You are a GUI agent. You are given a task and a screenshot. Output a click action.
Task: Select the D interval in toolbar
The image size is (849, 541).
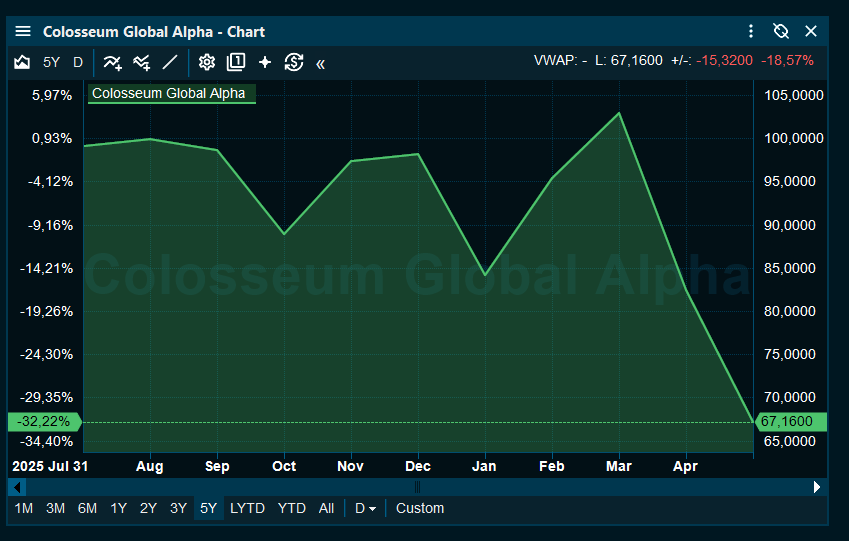[x=78, y=62]
